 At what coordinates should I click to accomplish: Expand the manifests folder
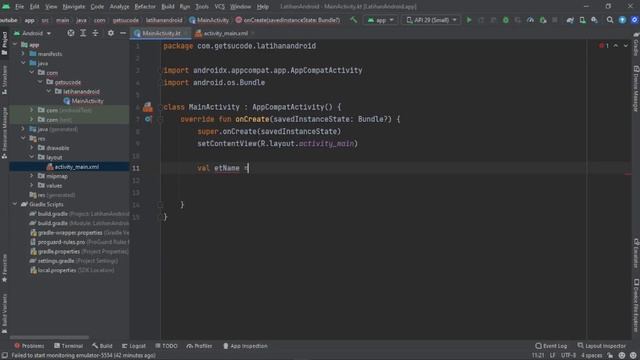pos(23,54)
